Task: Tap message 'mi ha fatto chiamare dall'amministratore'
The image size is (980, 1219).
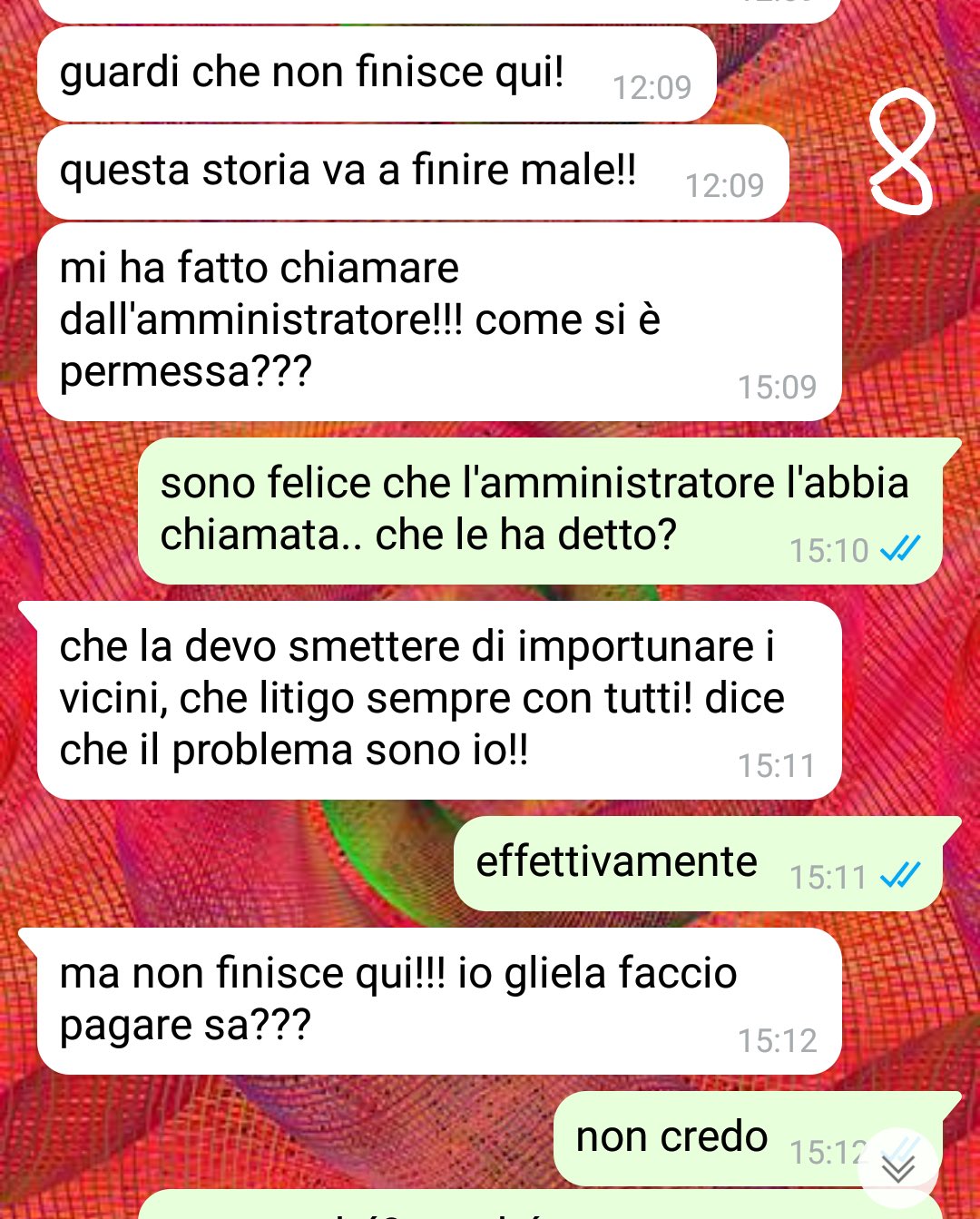Action: (x=439, y=321)
